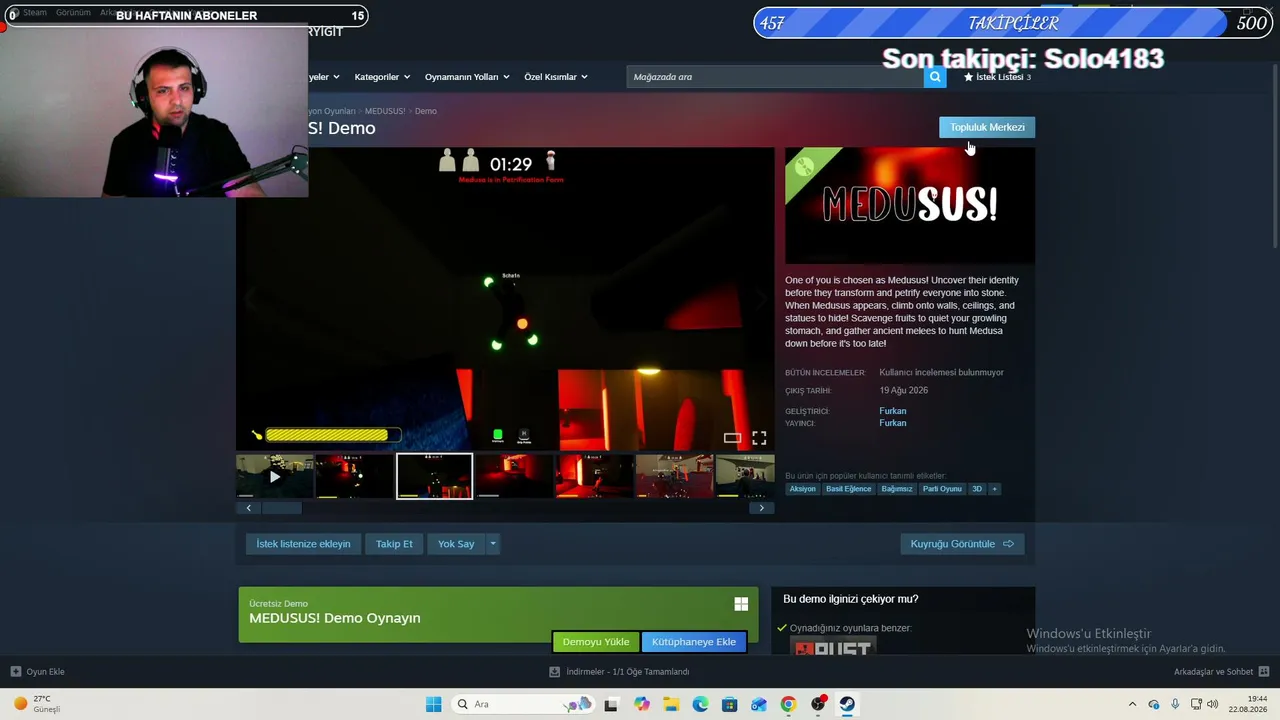Select the sixth screenshot thumbnail
This screenshot has height=720, width=1280.
pos(675,476)
